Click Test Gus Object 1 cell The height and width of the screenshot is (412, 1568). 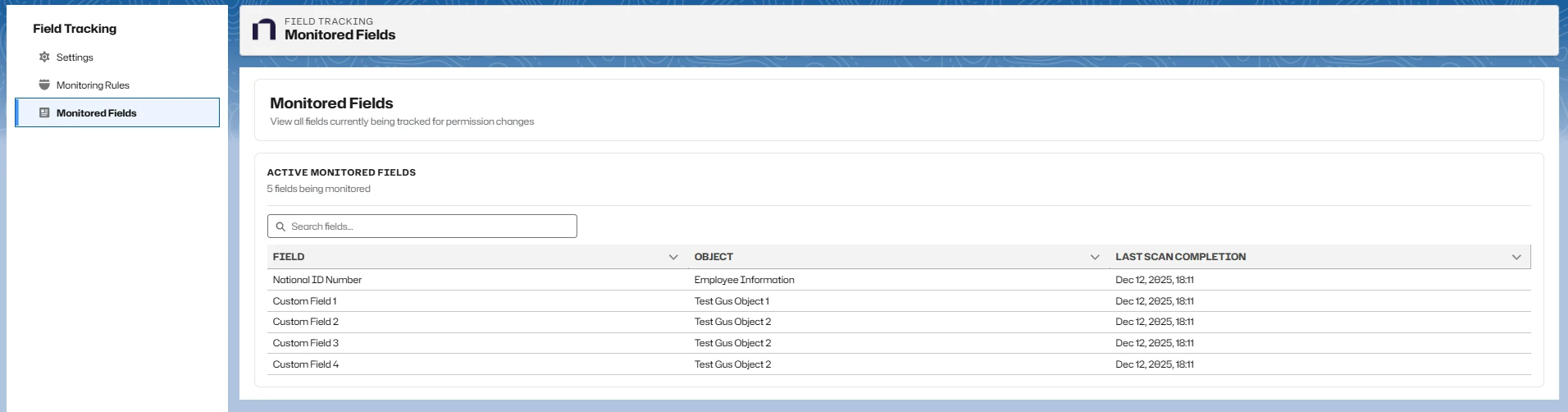click(732, 301)
